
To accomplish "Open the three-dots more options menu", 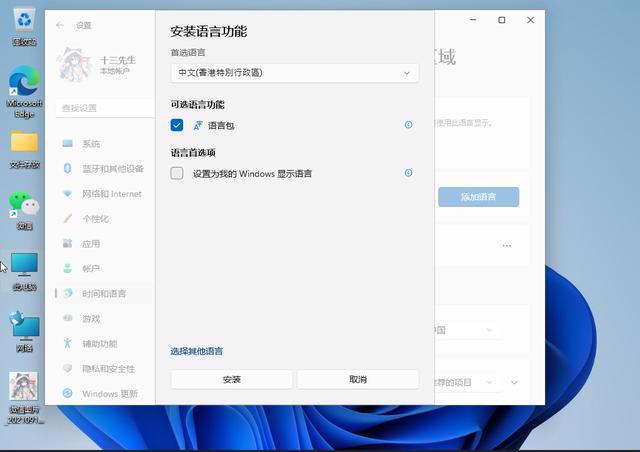I will 507,246.
